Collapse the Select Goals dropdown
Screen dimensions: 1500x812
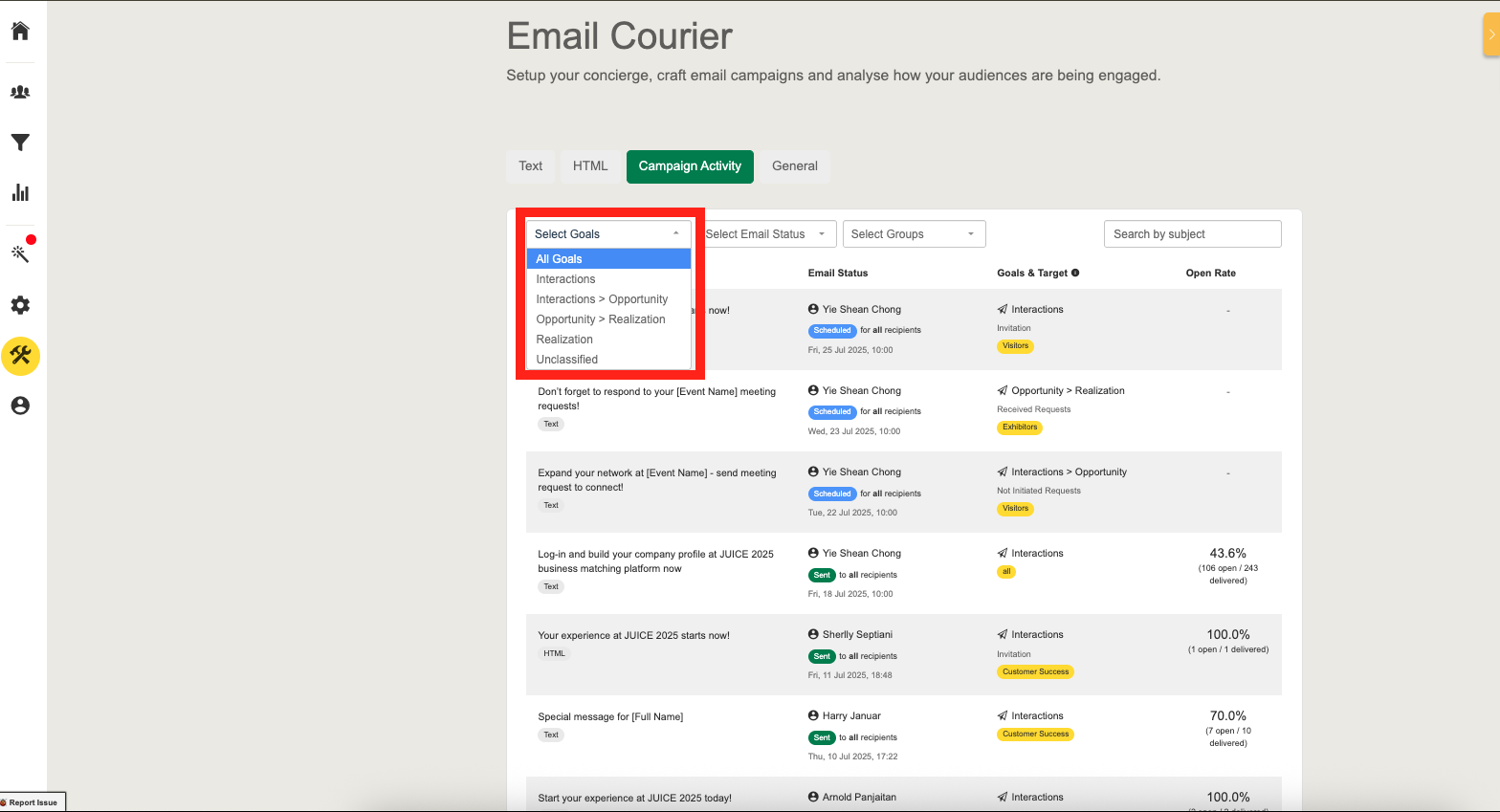608,234
